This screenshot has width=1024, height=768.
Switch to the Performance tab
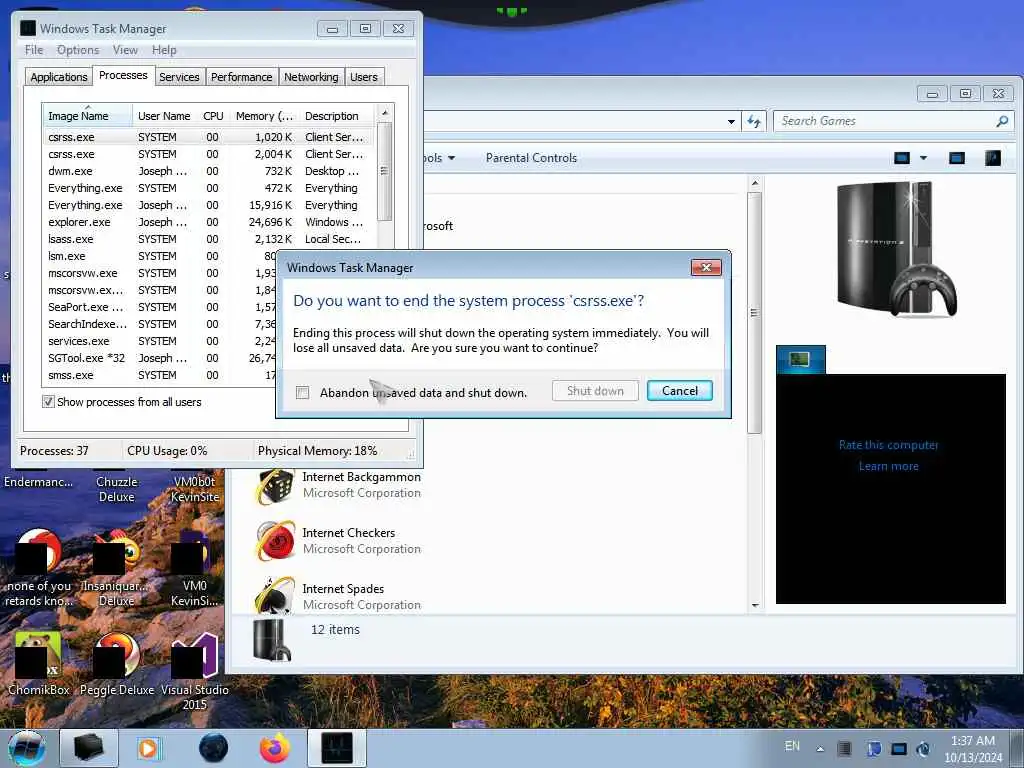[x=242, y=77]
